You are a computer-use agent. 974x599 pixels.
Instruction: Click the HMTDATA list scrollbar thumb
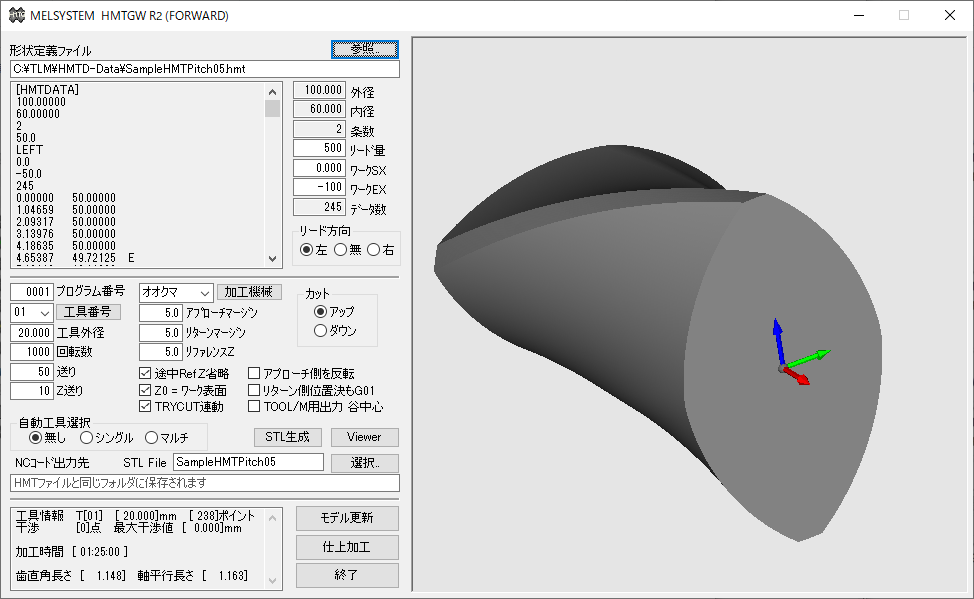point(272,108)
